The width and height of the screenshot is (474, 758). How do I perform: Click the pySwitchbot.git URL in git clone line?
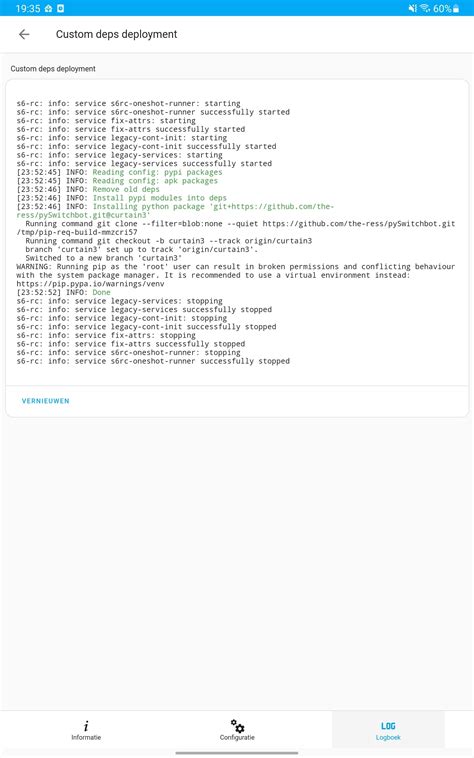(x=359, y=224)
